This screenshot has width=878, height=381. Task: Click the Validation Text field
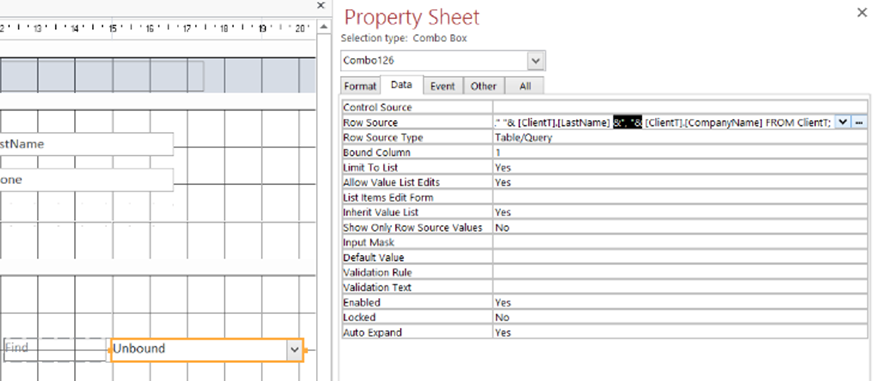680,287
